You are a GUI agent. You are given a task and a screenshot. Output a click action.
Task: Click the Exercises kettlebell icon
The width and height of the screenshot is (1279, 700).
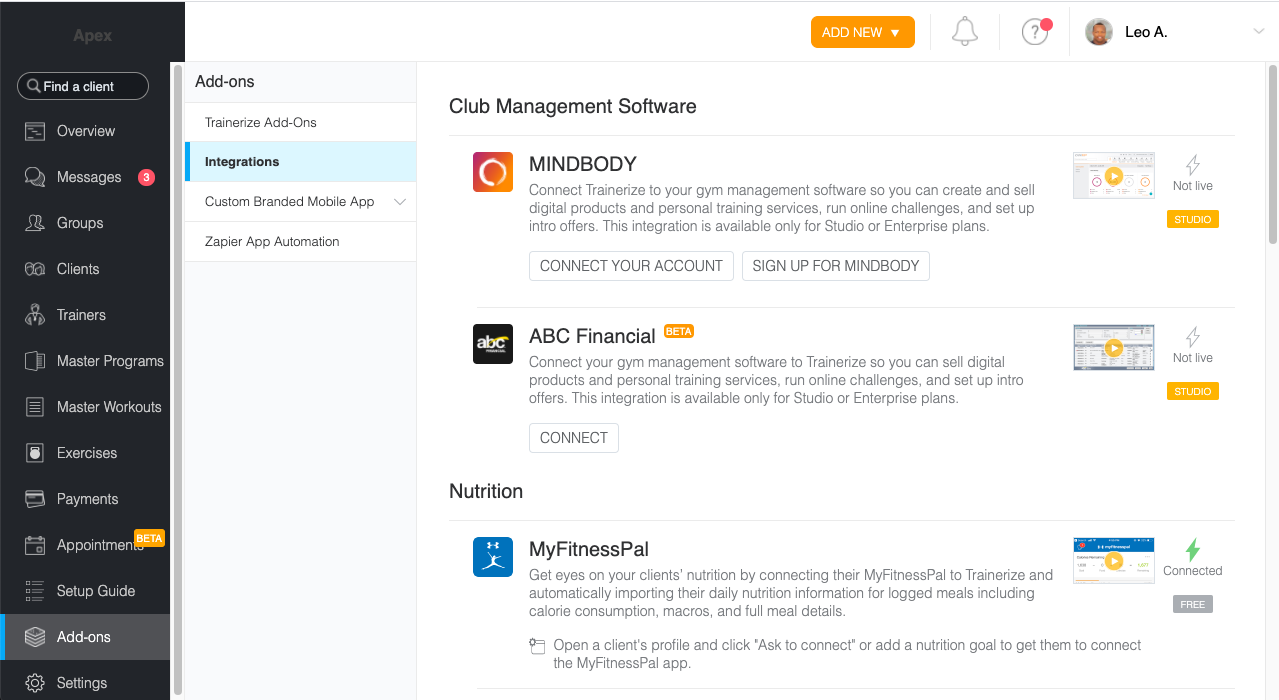[x=35, y=453]
